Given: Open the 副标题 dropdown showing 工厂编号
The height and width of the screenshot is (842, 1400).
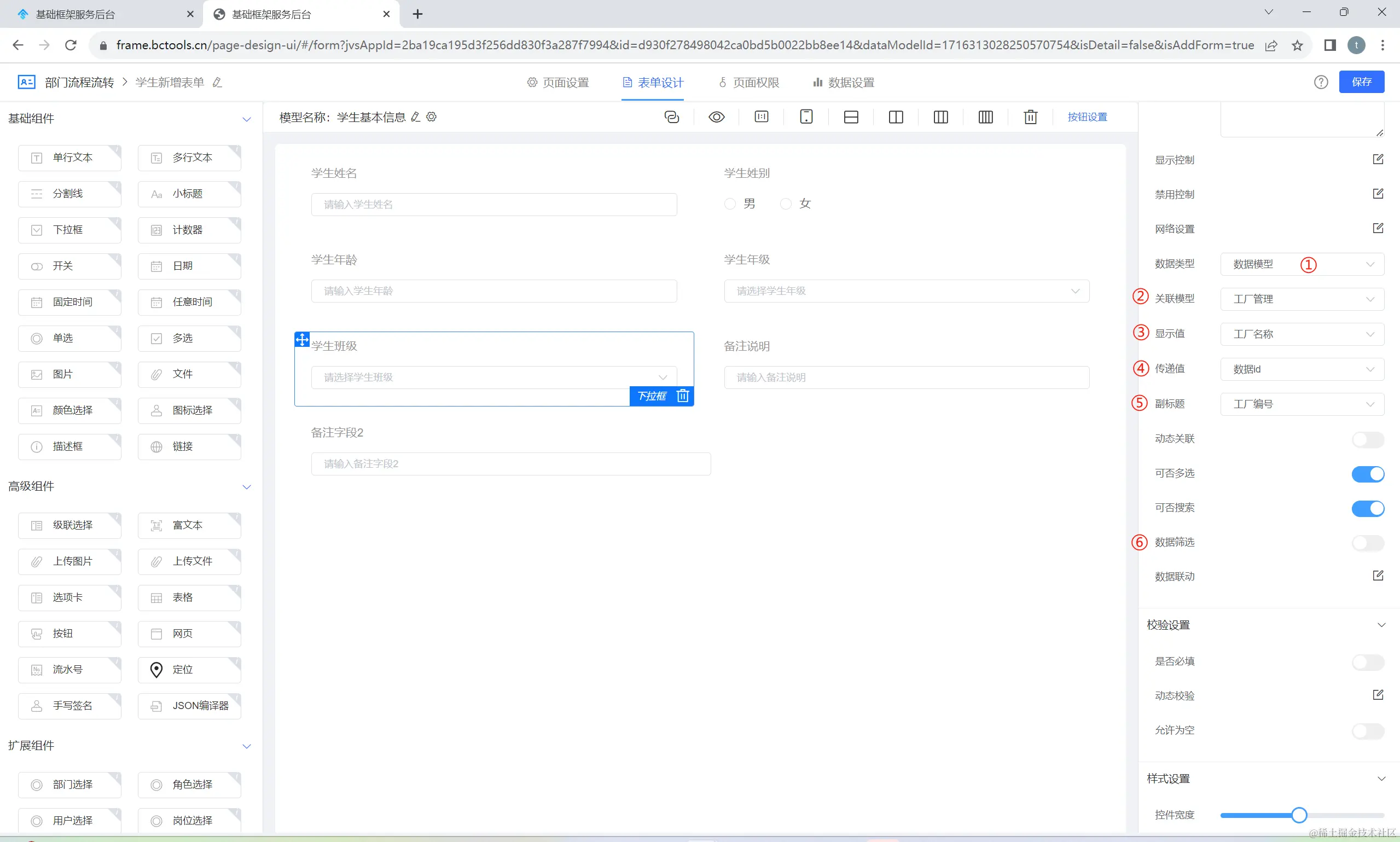Looking at the screenshot, I should coord(1302,404).
